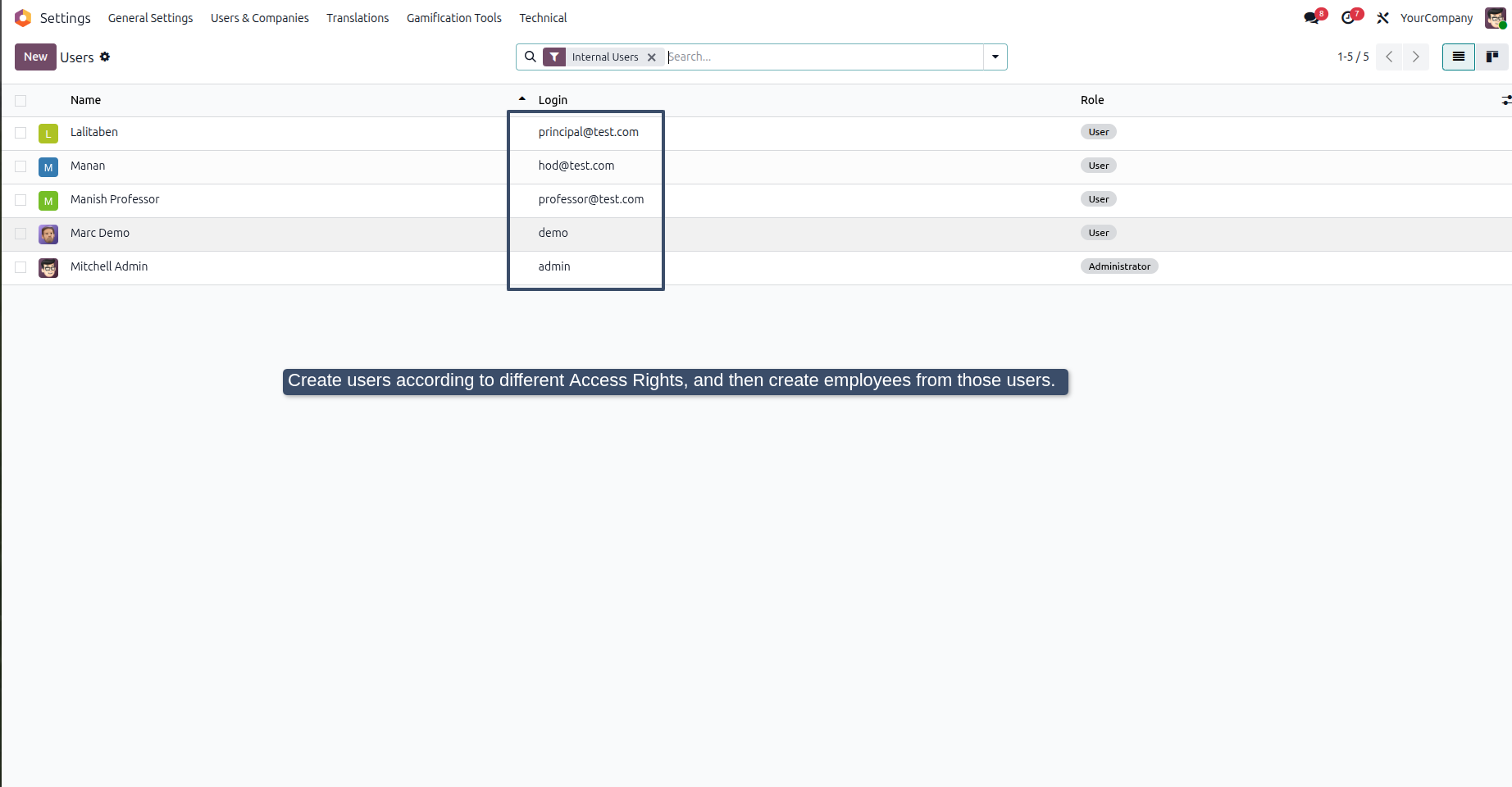
Task: Switch to list view
Action: tap(1459, 57)
